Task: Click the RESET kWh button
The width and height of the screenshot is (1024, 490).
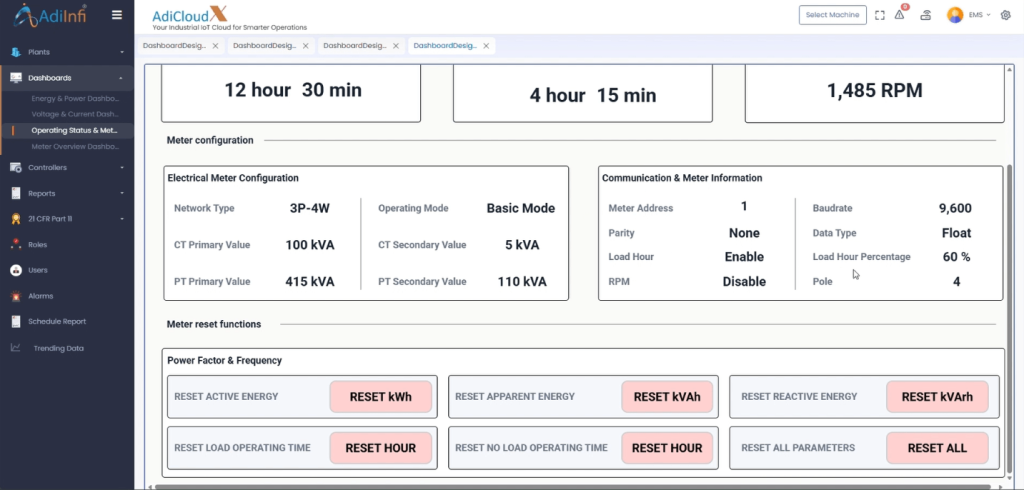Action: 381,397
